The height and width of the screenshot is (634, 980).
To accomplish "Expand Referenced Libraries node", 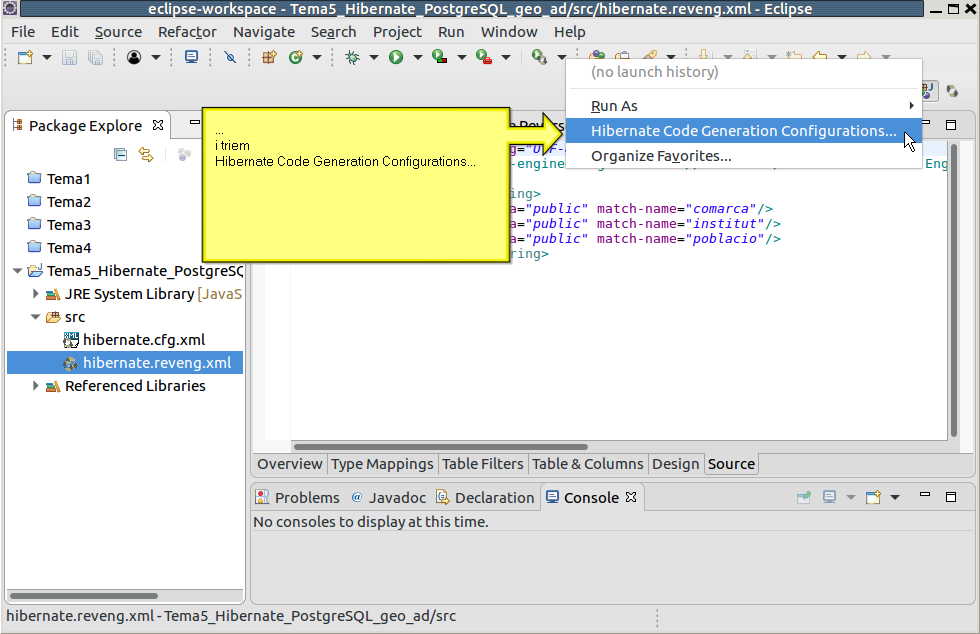I will [x=36, y=385].
